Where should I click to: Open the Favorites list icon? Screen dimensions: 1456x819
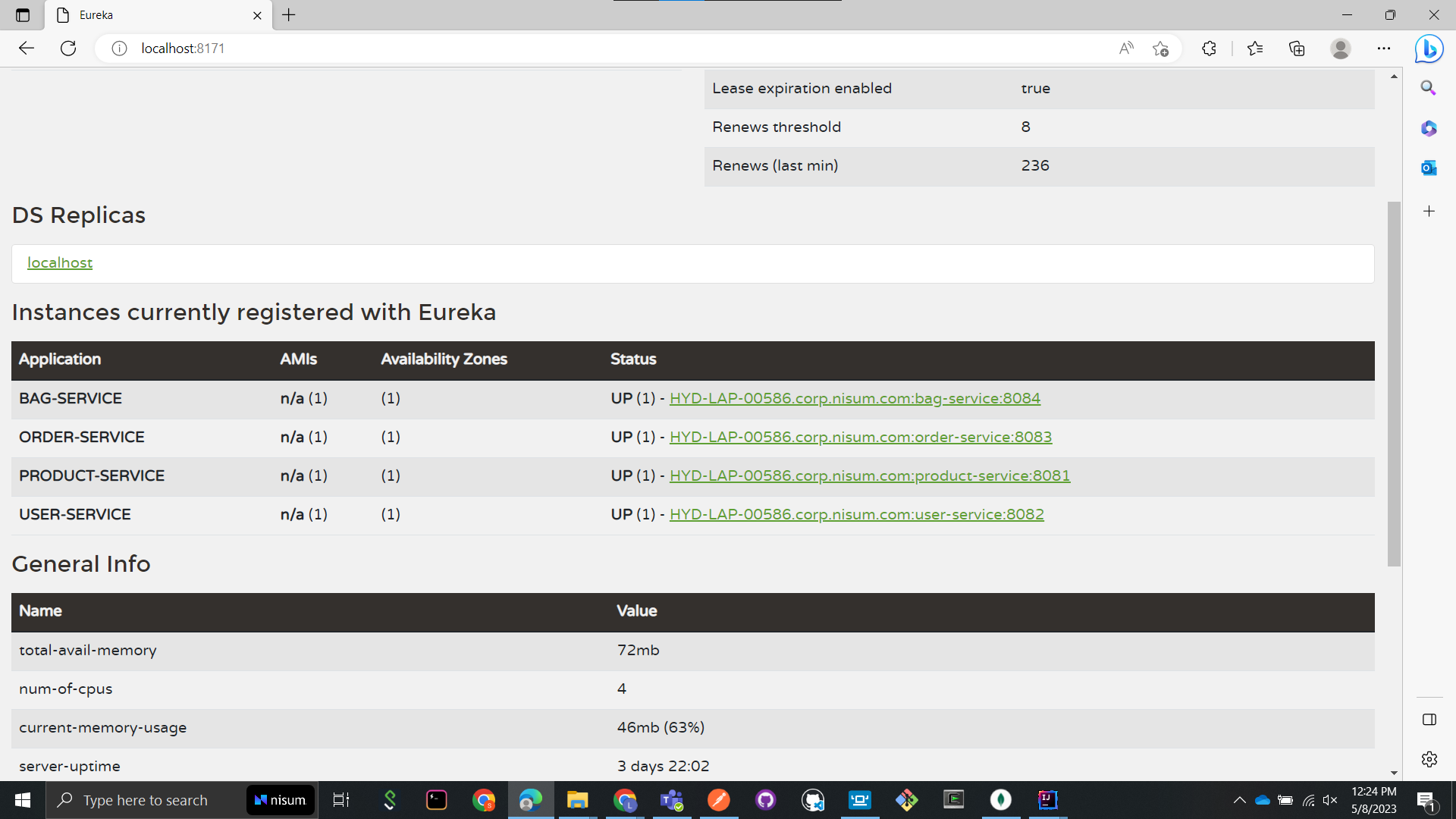click(1255, 49)
